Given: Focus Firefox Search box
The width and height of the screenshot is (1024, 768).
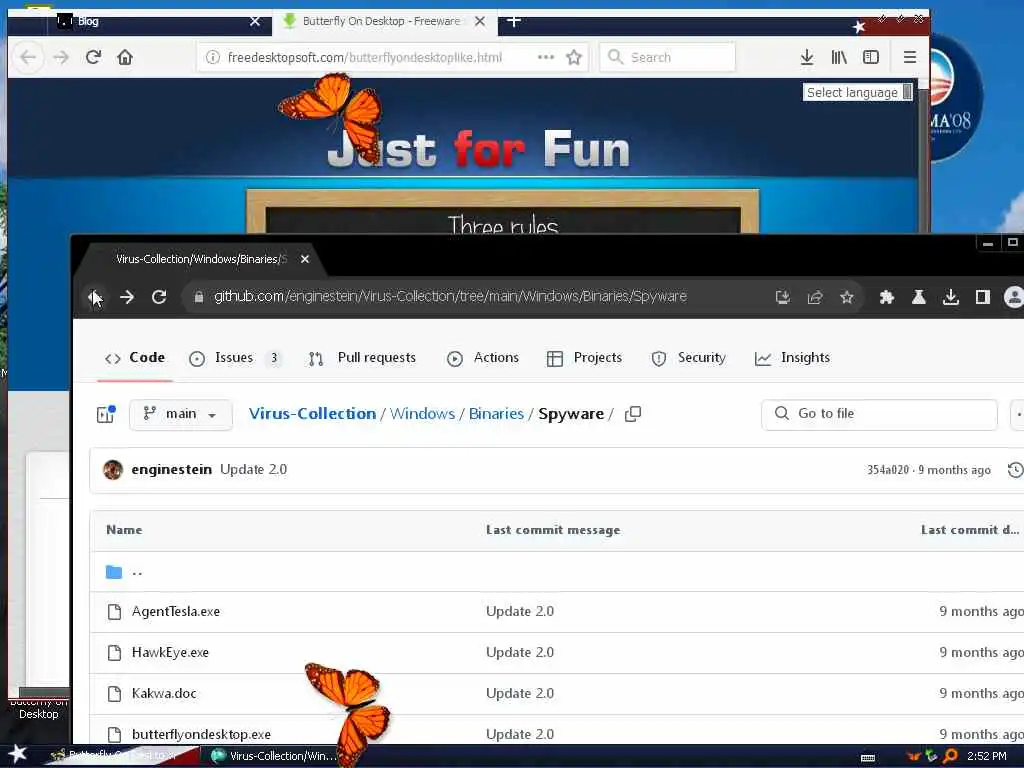Looking at the screenshot, I should 667,57.
